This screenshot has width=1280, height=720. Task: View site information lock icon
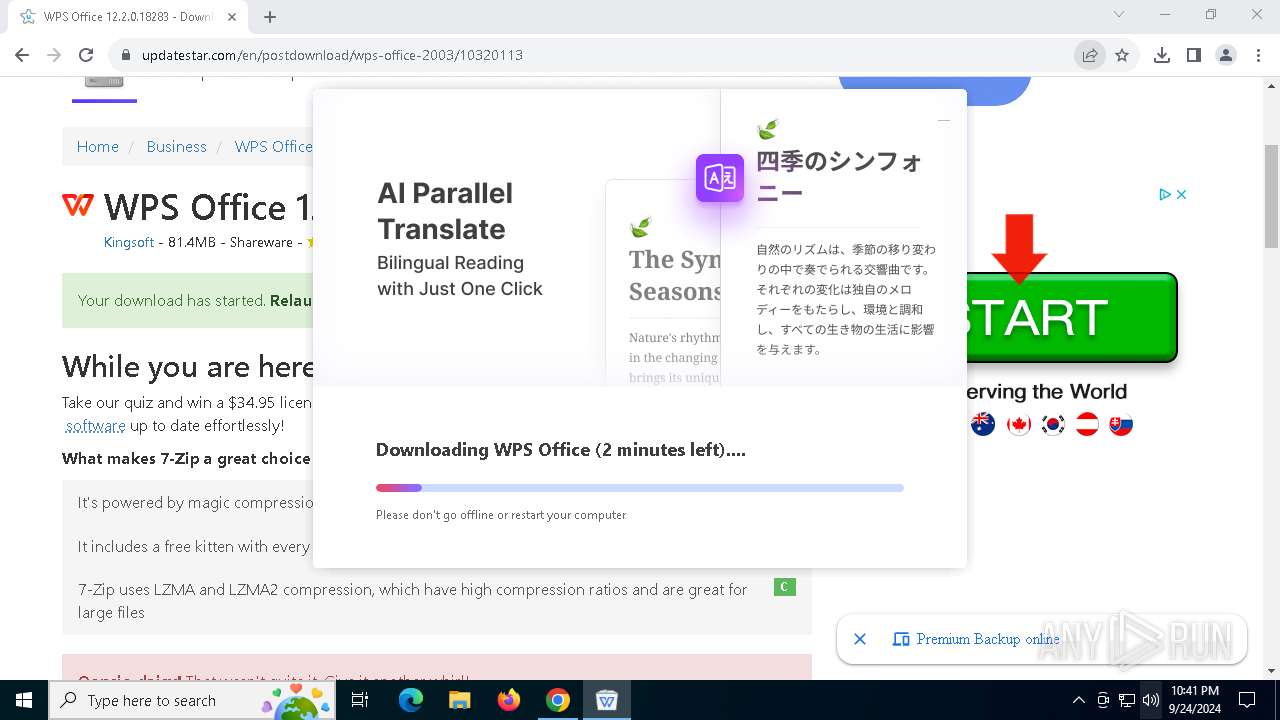click(x=126, y=55)
